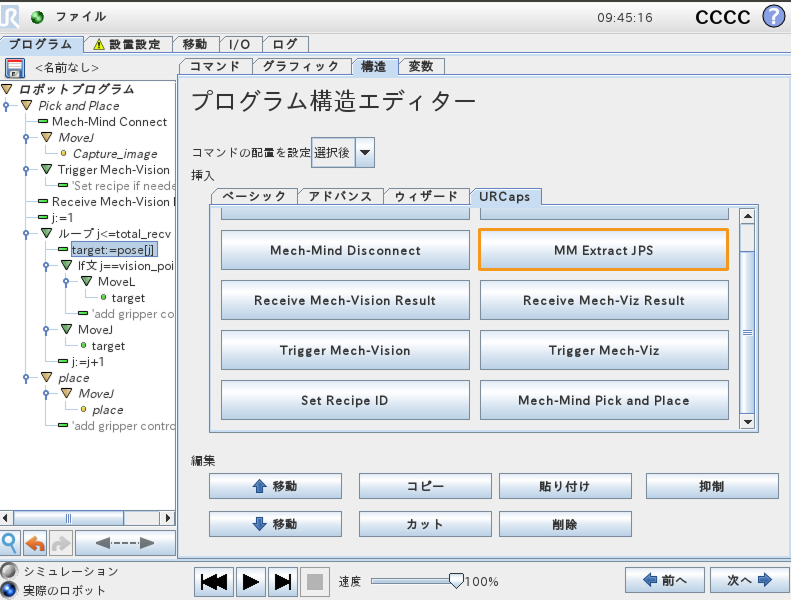Click the double-arrow dashed navigation button
Screen dimensions: 791x600
(125, 543)
